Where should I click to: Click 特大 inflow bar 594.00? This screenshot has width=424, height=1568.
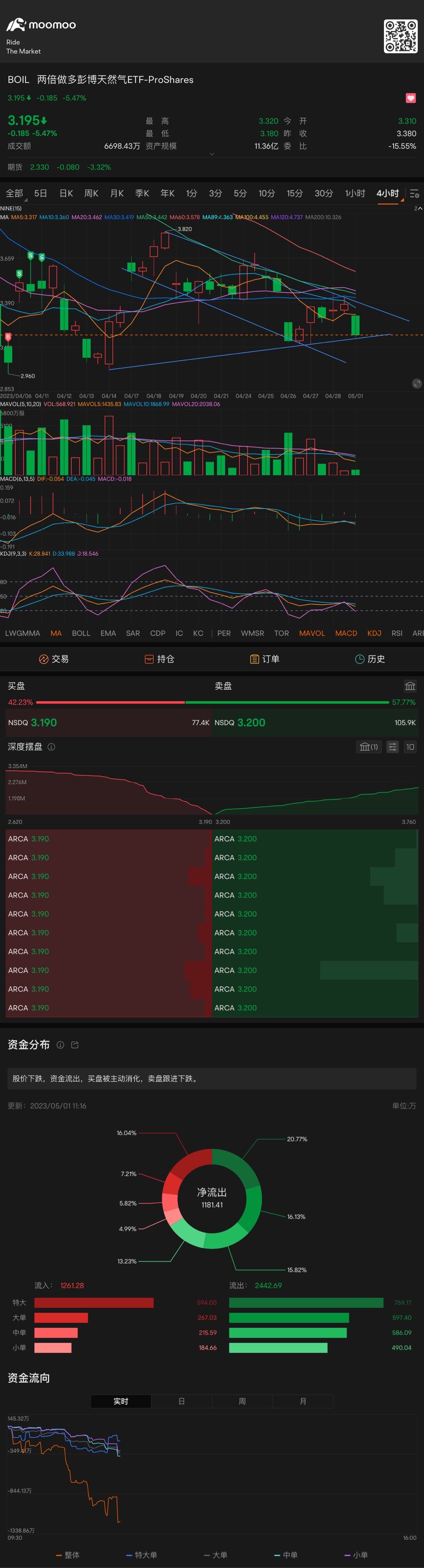click(x=94, y=1302)
